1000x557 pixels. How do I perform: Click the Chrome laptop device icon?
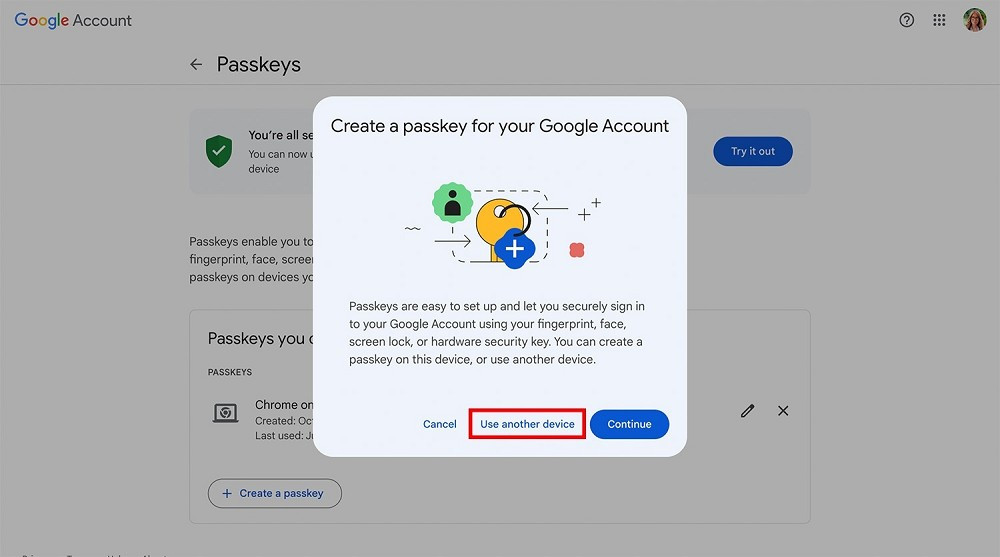pyautogui.click(x=226, y=412)
